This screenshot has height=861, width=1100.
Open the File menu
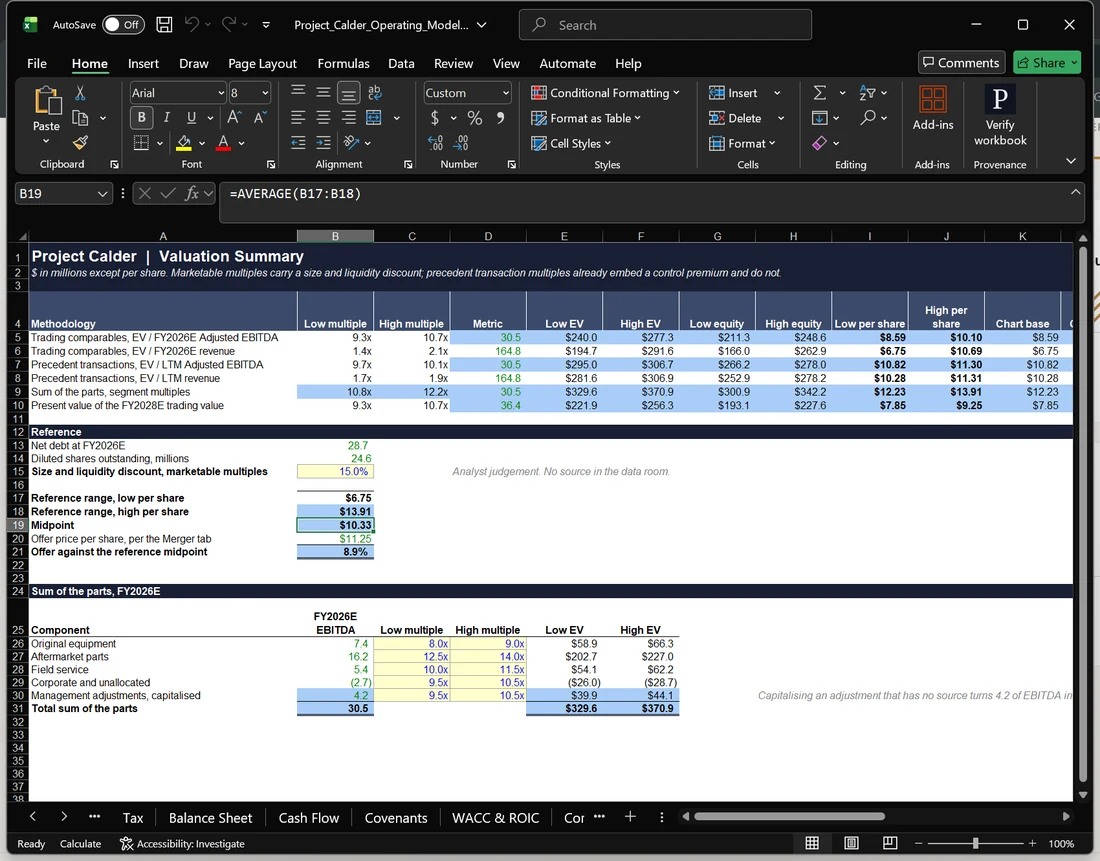(x=36, y=63)
